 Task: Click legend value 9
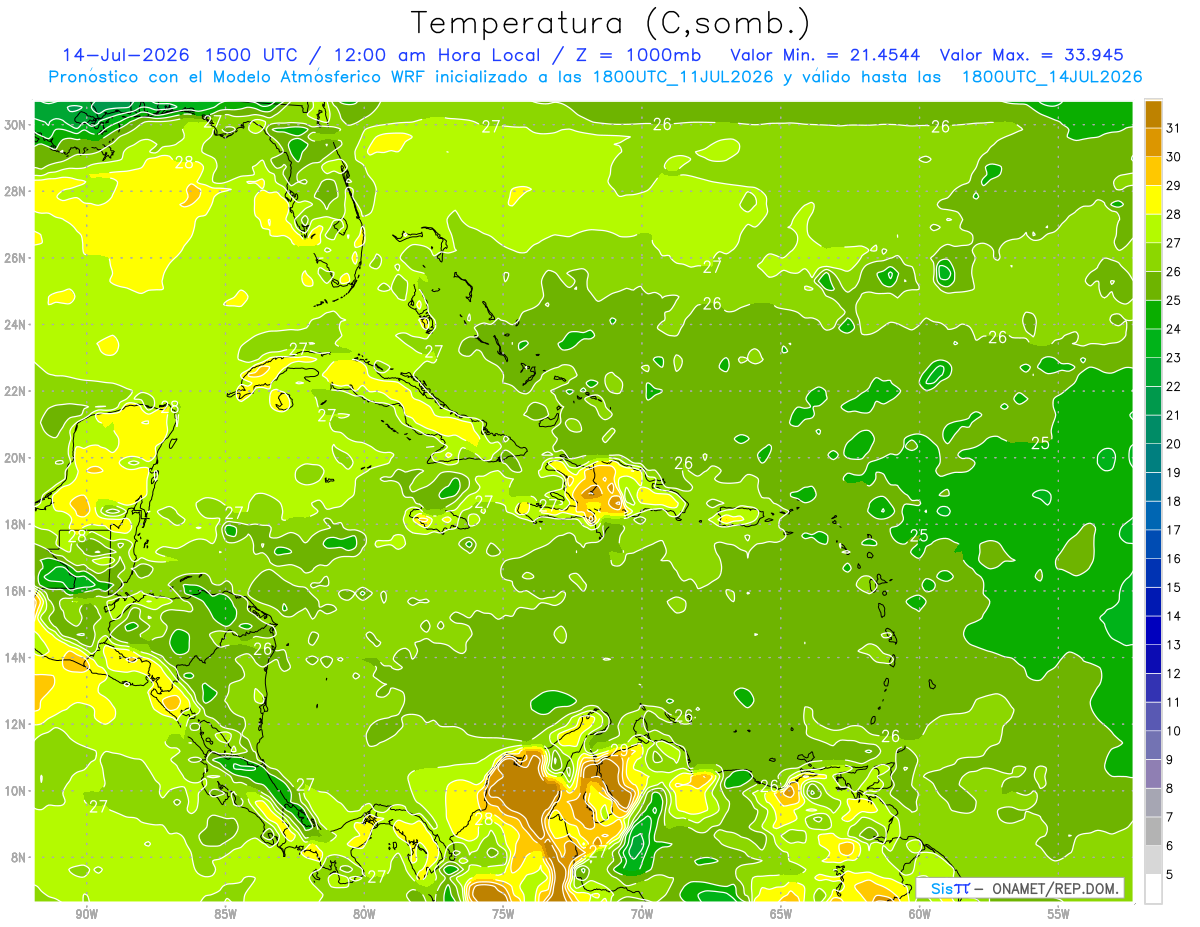point(1170,760)
